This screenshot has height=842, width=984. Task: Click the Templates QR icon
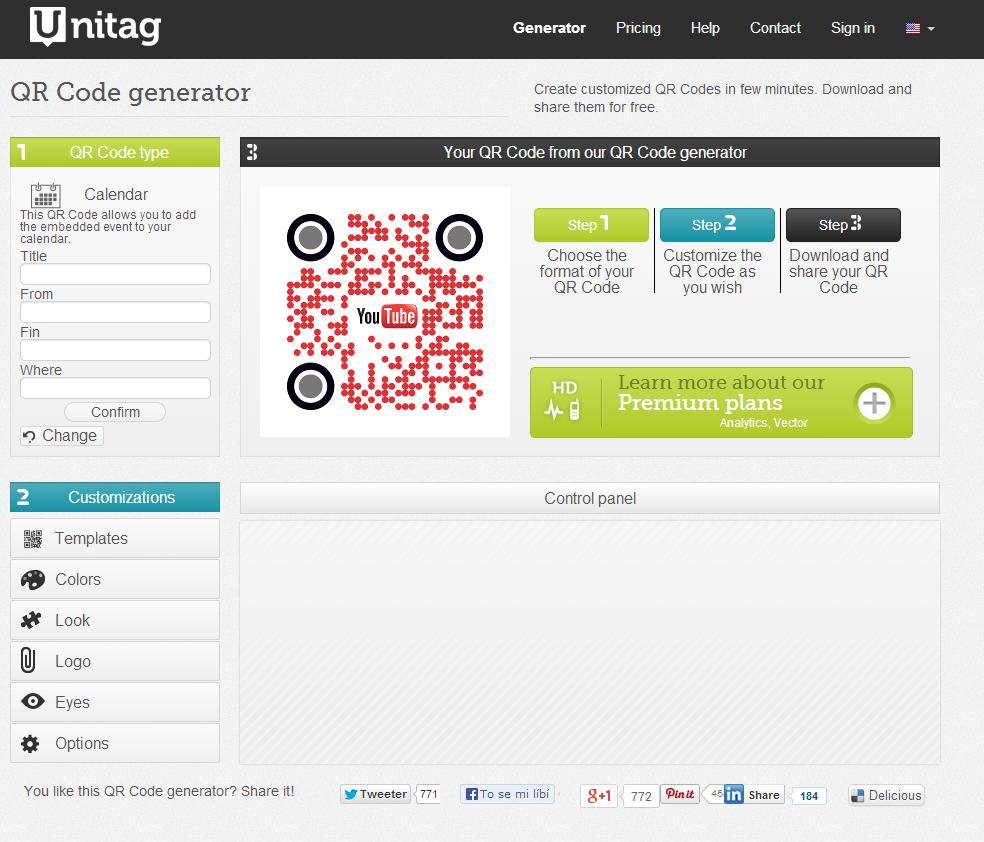pos(33,539)
